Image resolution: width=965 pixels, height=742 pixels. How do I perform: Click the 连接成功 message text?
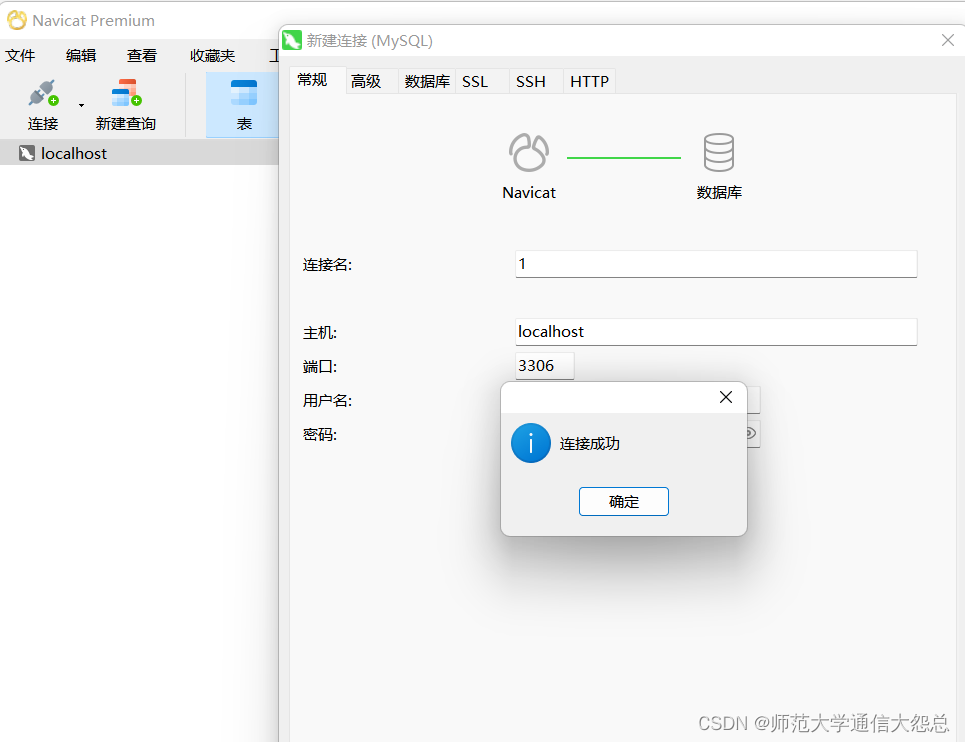coord(590,444)
